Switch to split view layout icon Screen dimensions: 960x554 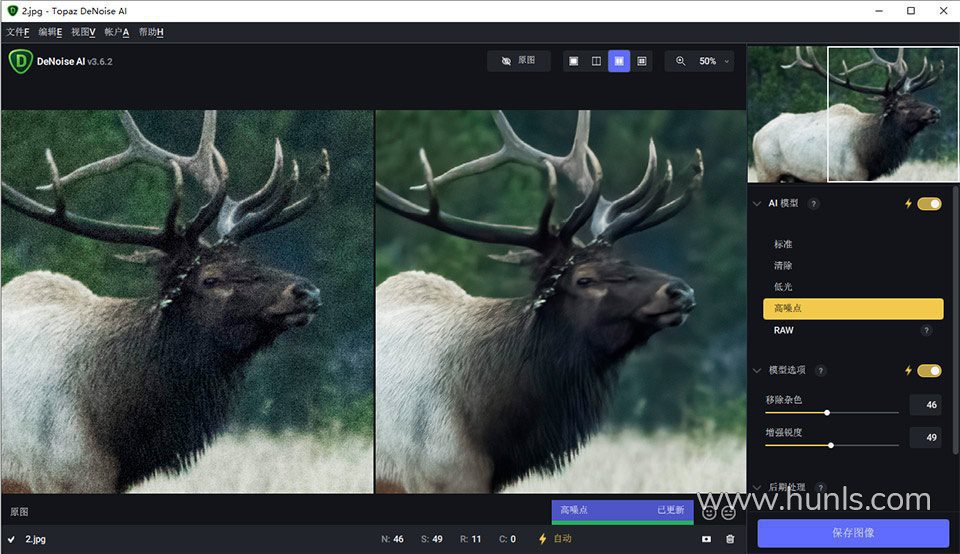click(x=596, y=61)
